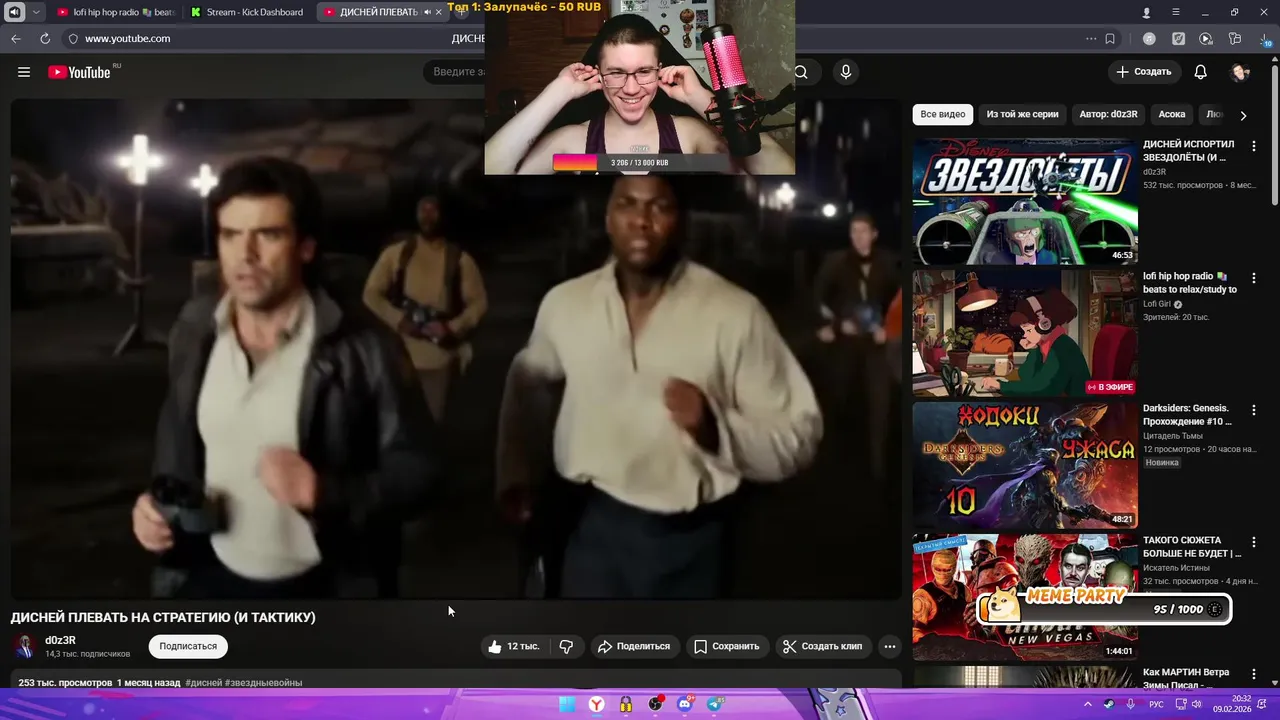Open Telegram on the taskbar
The height and width of the screenshot is (720, 1280).
716,704
